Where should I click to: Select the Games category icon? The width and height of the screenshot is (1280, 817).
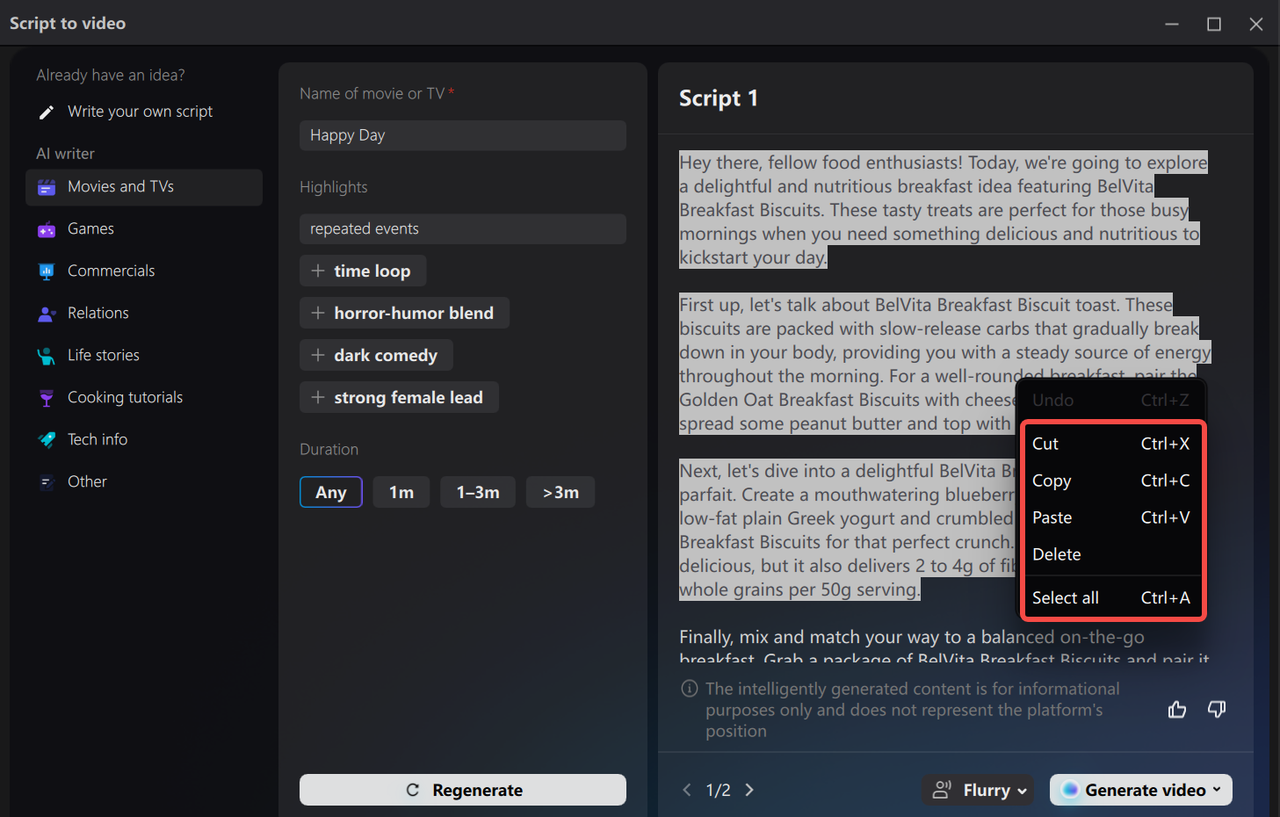tap(47, 229)
